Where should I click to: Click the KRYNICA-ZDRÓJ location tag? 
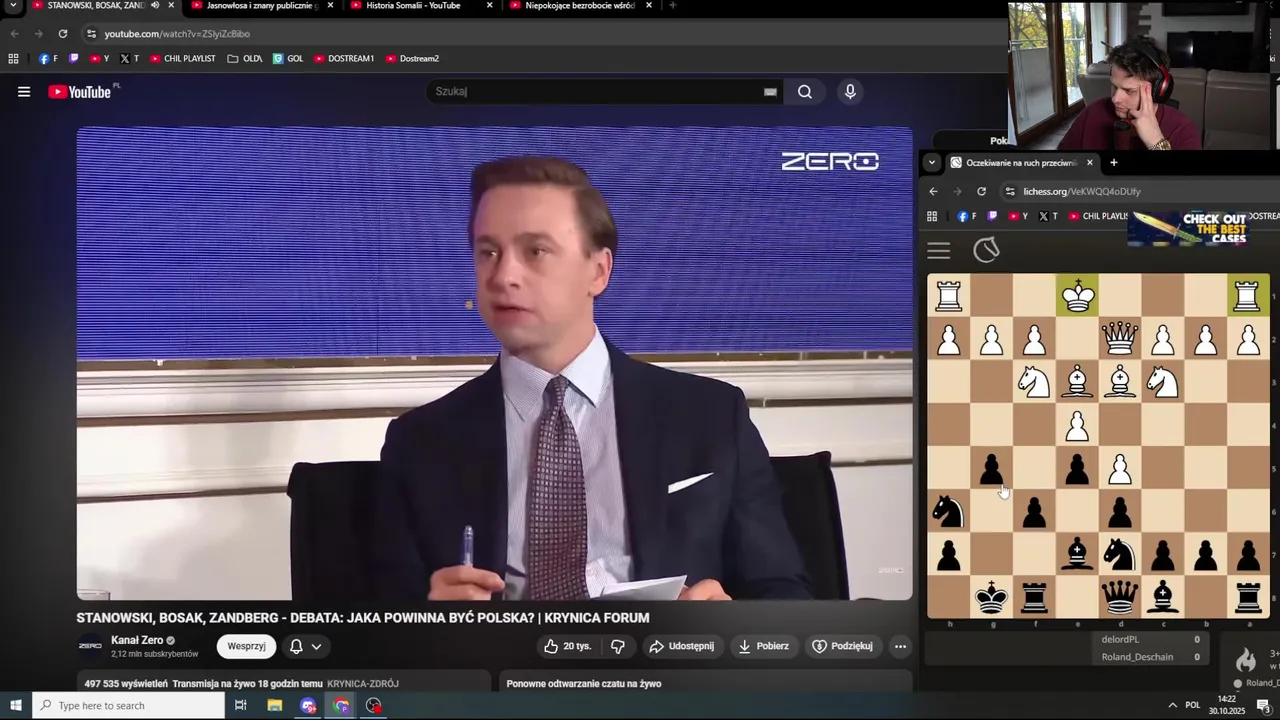363,684
